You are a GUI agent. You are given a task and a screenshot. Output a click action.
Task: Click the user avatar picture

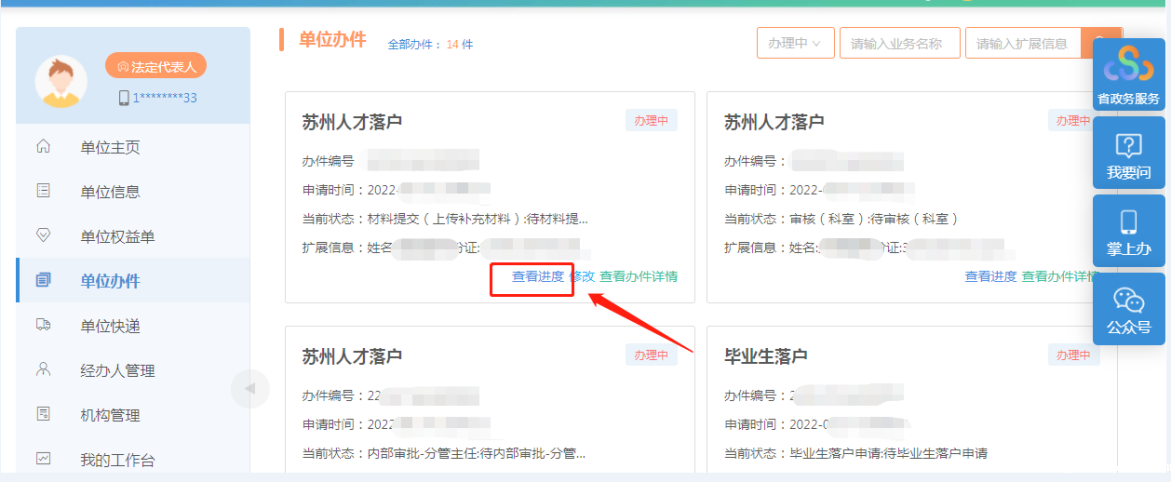pos(61,82)
